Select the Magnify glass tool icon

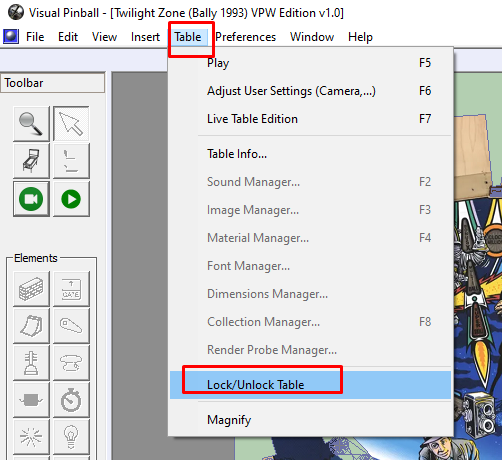click(31, 124)
